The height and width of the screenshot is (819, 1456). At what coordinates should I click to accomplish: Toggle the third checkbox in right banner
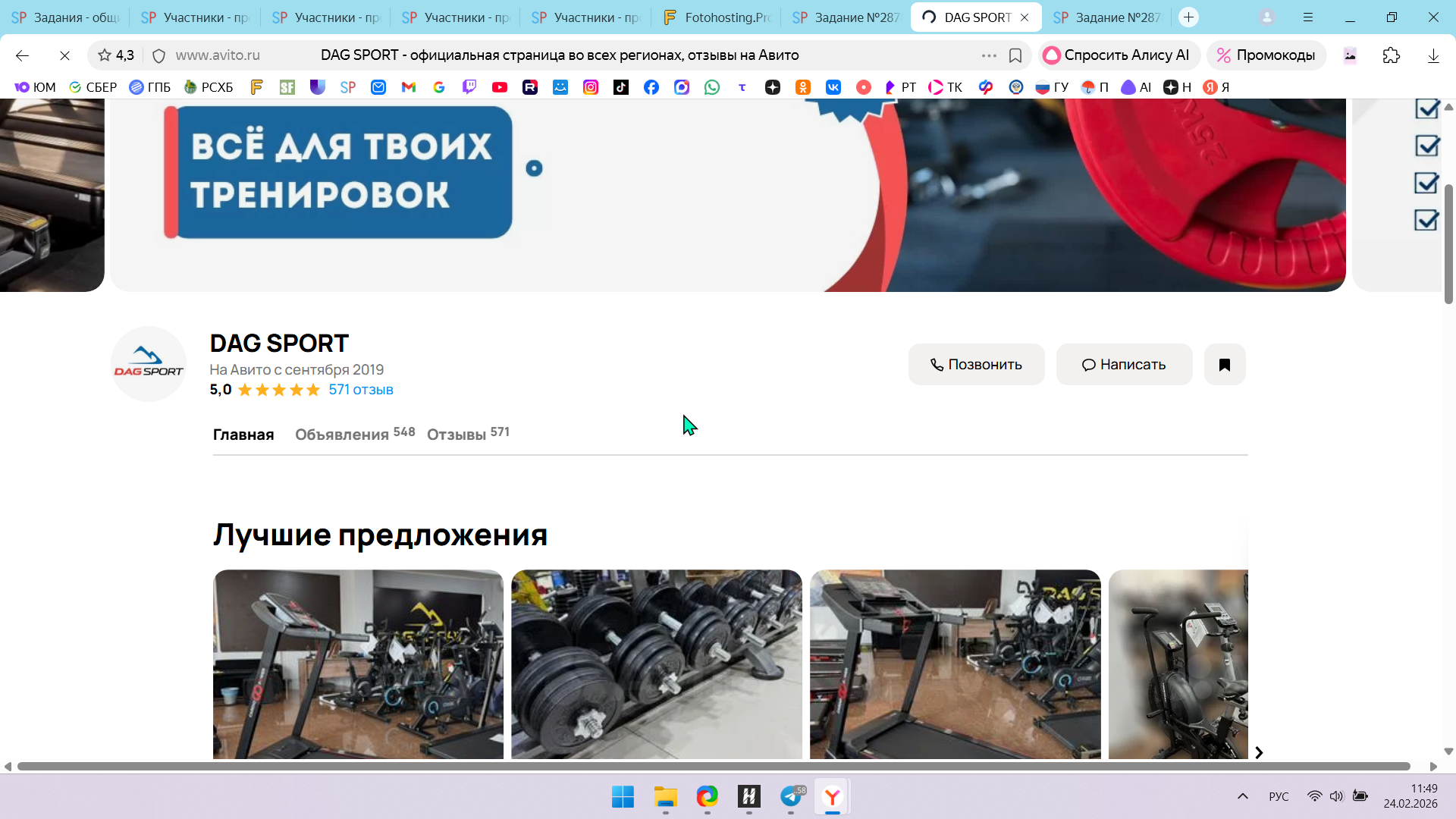[1426, 183]
